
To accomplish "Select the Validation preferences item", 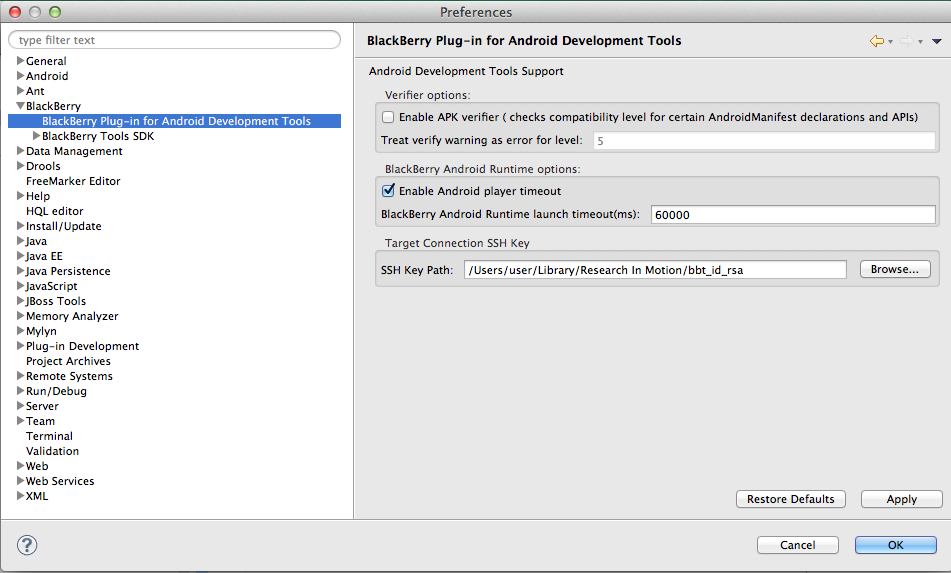I will (52, 451).
